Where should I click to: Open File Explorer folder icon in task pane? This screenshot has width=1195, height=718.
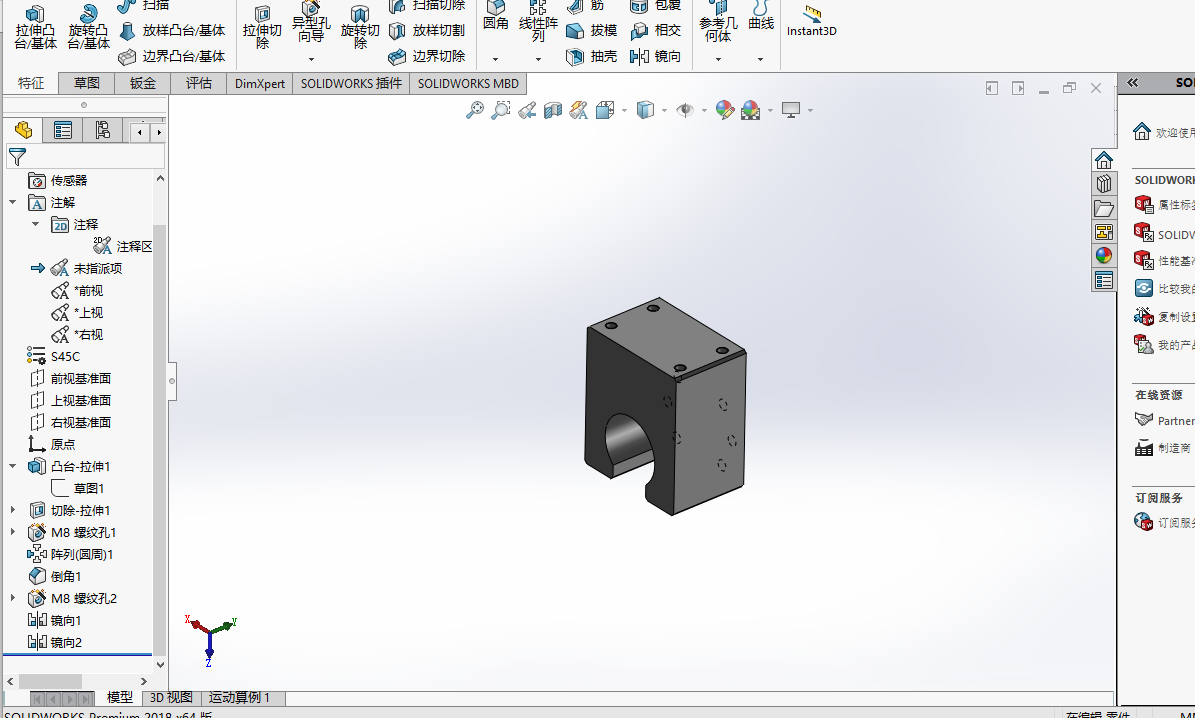[x=1104, y=208]
